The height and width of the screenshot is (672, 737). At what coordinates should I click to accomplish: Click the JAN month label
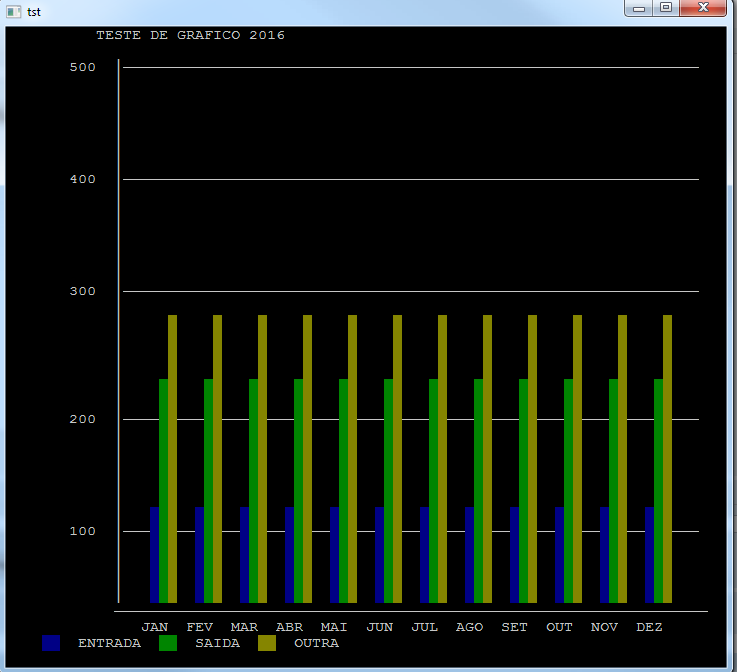(155, 627)
